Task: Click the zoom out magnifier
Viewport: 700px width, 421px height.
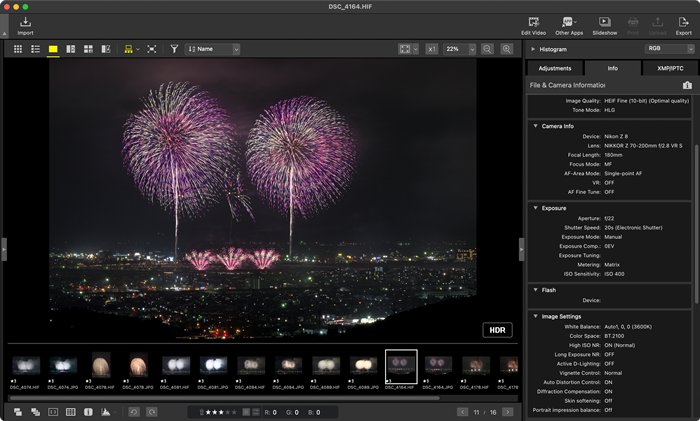Action: [x=487, y=48]
